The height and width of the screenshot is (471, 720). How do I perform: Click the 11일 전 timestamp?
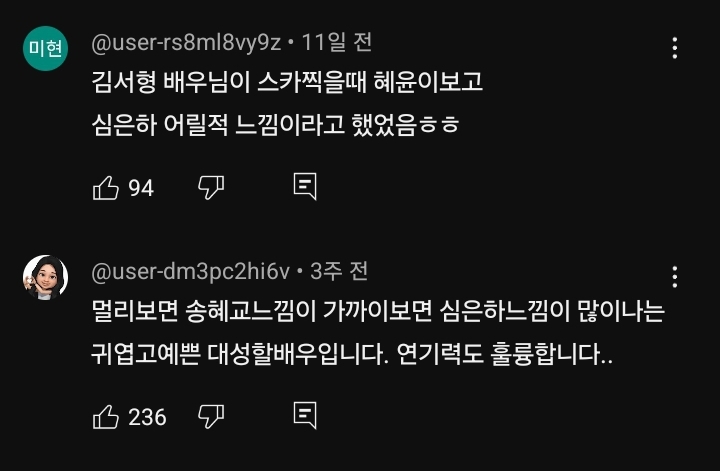(x=336, y=43)
